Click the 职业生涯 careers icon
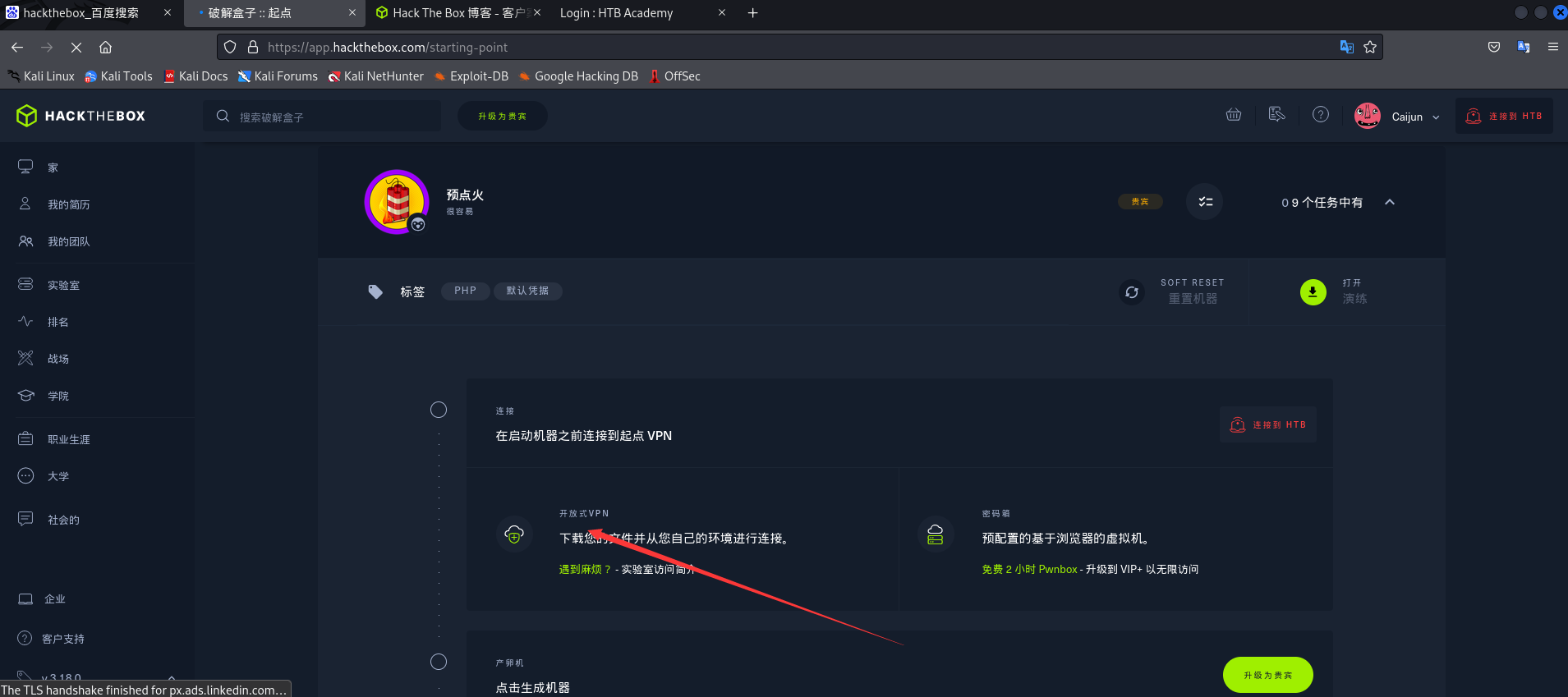Viewport: 1568px width, 697px height. tap(25, 438)
